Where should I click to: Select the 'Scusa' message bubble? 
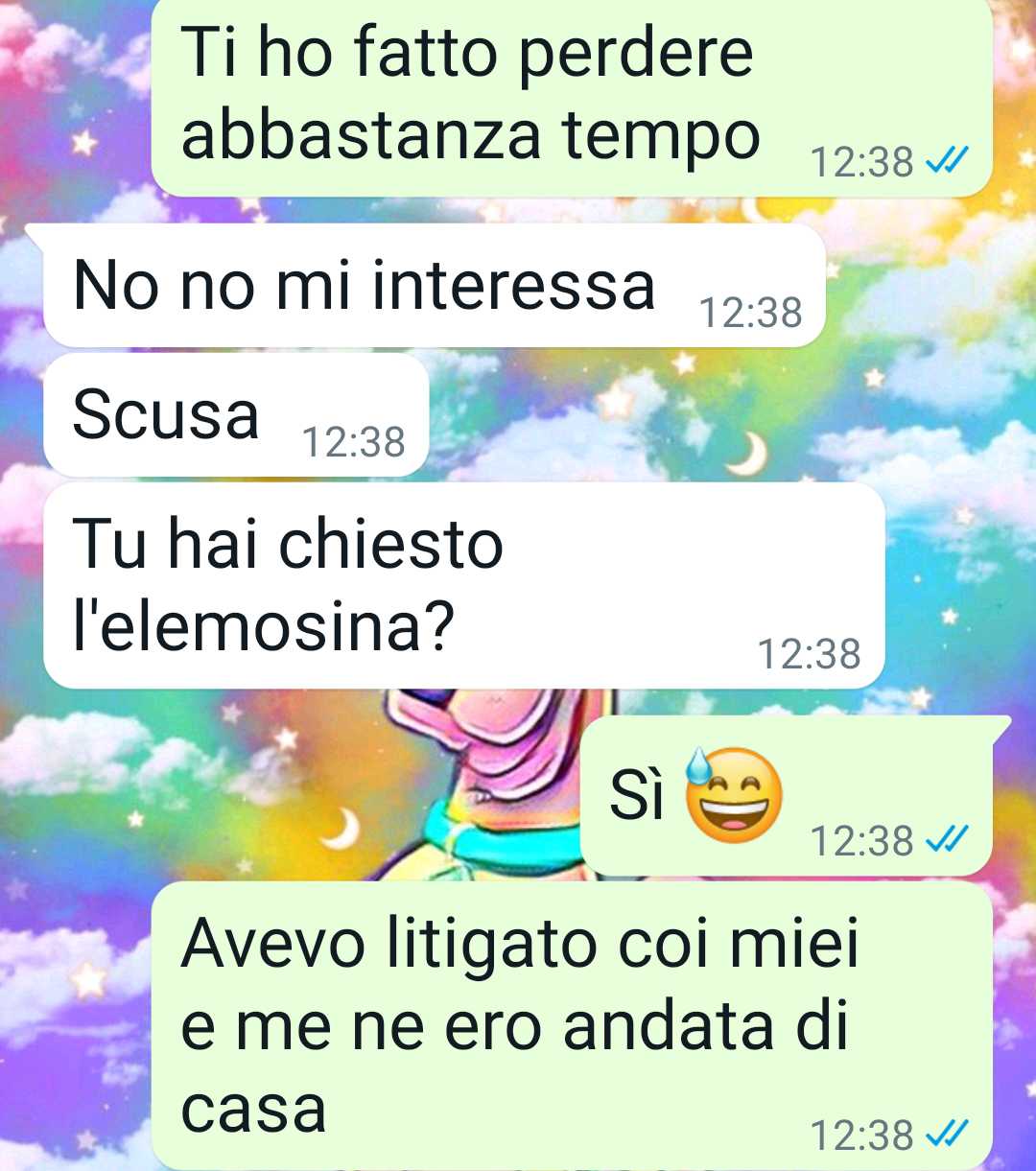coord(236,415)
